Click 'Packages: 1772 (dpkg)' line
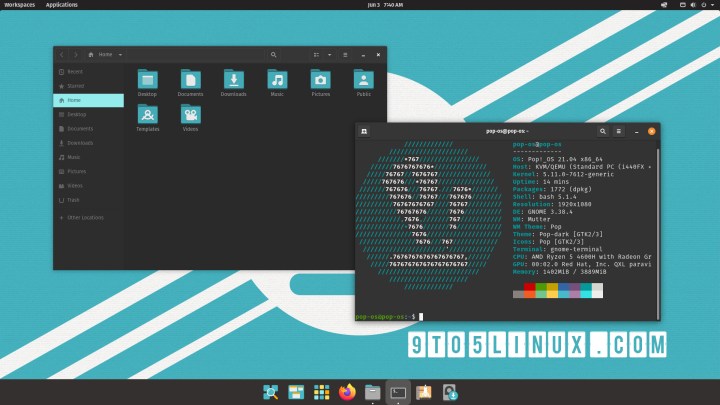The image size is (720, 405). [x=552, y=189]
